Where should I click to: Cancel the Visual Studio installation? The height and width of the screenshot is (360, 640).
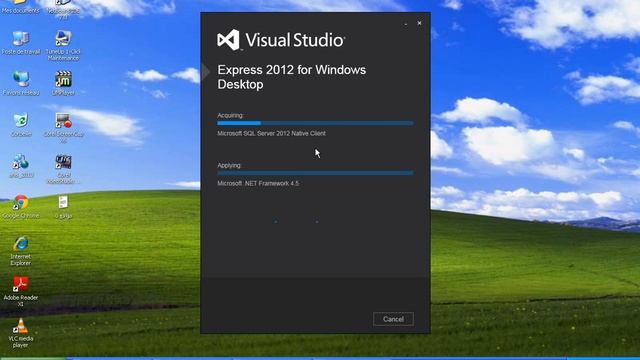(x=393, y=319)
